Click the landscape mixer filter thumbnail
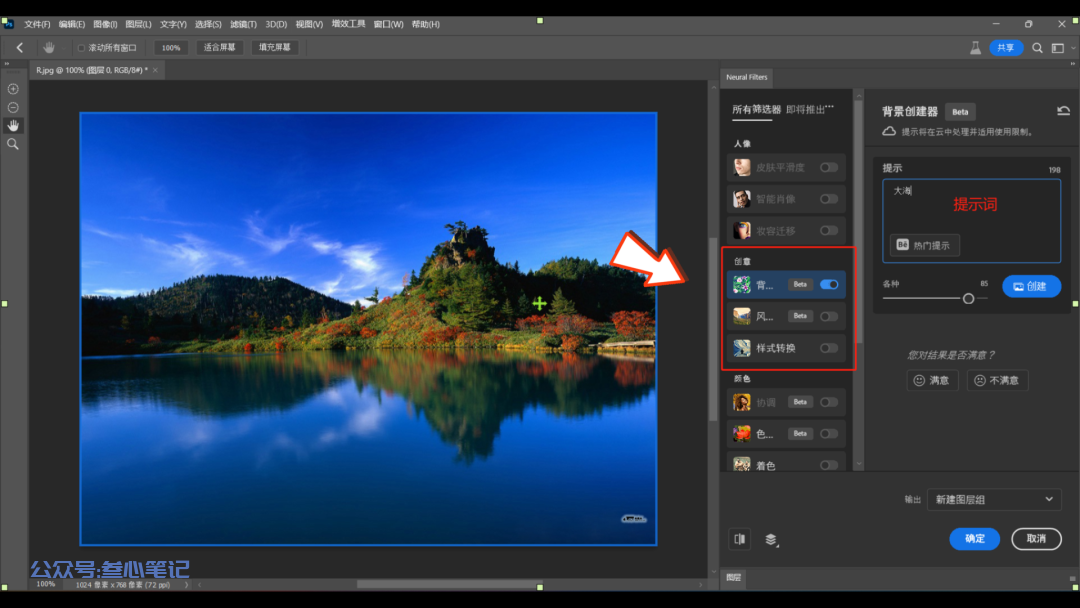1080x608 pixels. click(742, 316)
